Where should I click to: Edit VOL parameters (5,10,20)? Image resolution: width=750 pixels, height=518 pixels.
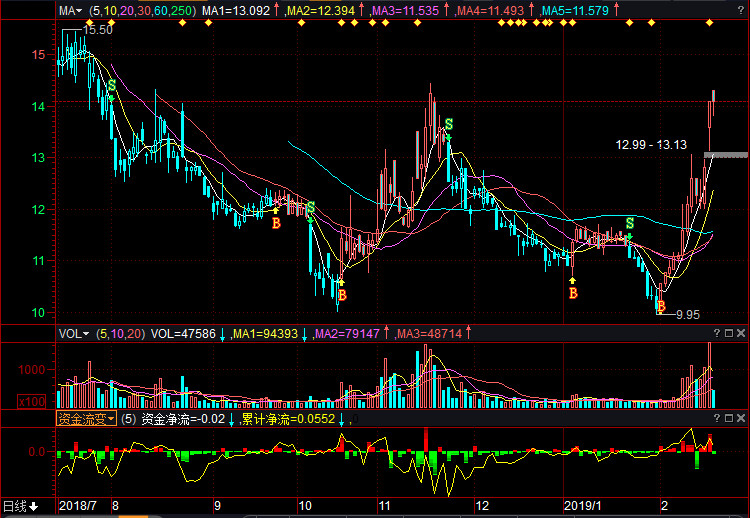click(120, 333)
